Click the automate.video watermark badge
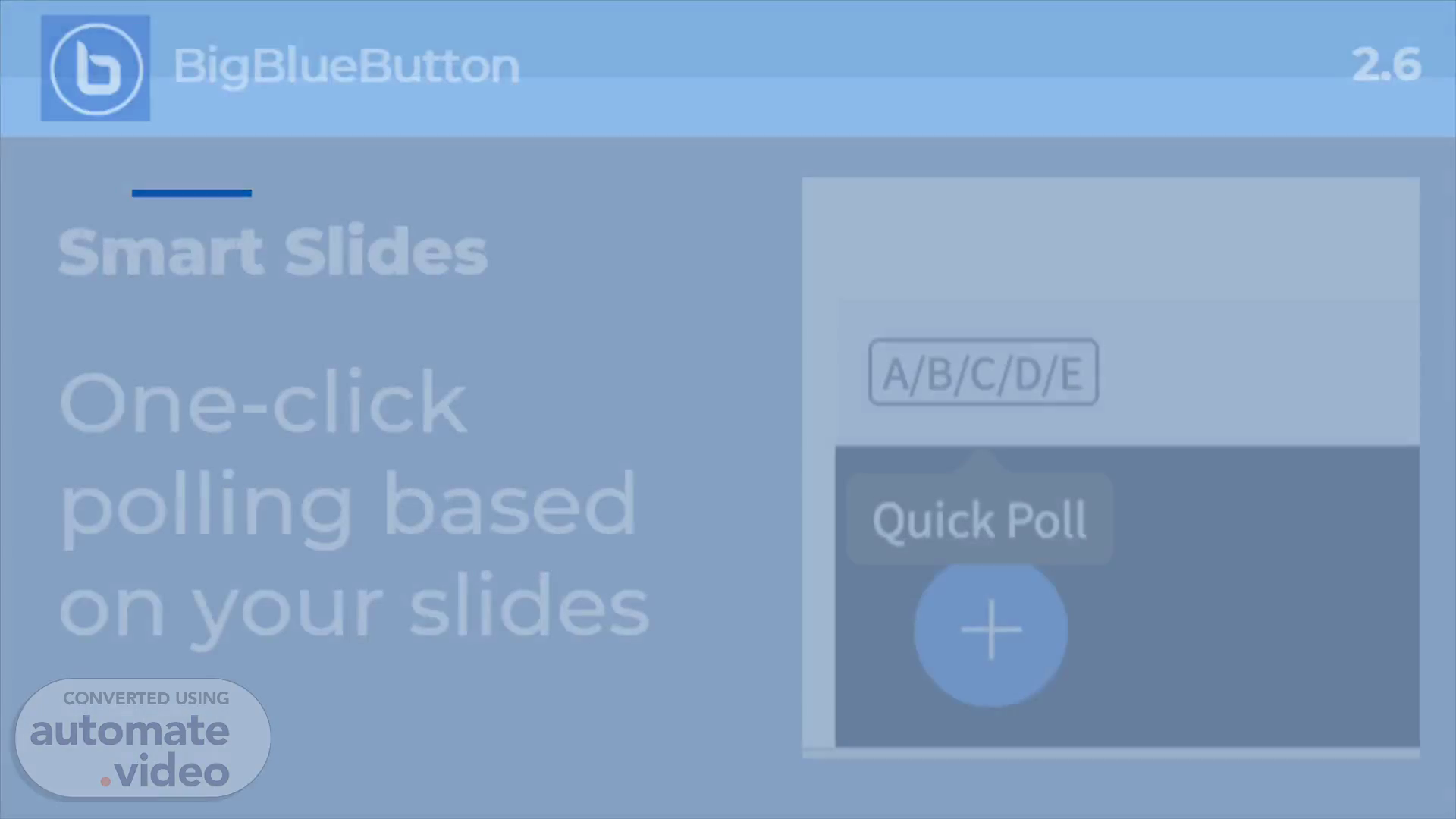This screenshot has height=819, width=1456. (143, 738)
